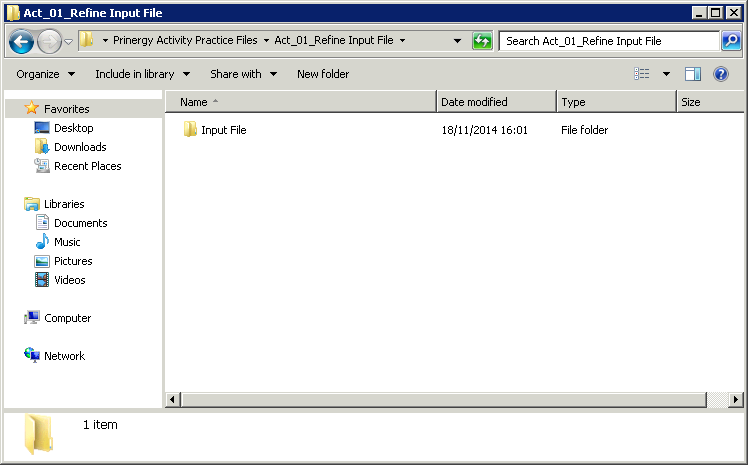Image resolution: width=748 pixels, height=465 pixels.
Task: Sort by Date modified column header
Action: pyautogui.click(x=496, y=102)
